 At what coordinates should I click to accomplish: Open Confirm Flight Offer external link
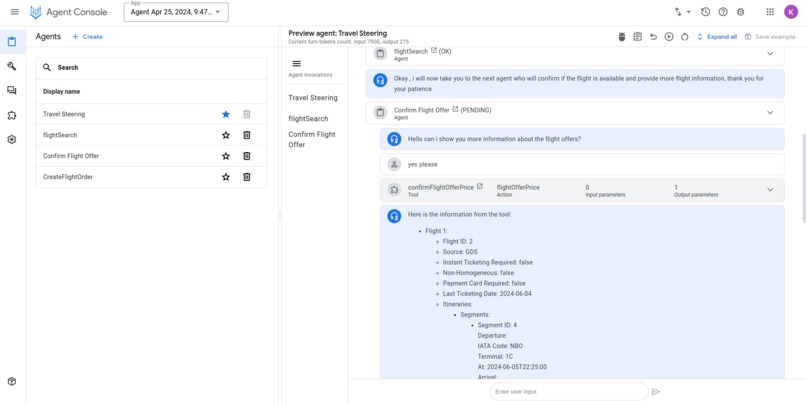tap(455, 109)
